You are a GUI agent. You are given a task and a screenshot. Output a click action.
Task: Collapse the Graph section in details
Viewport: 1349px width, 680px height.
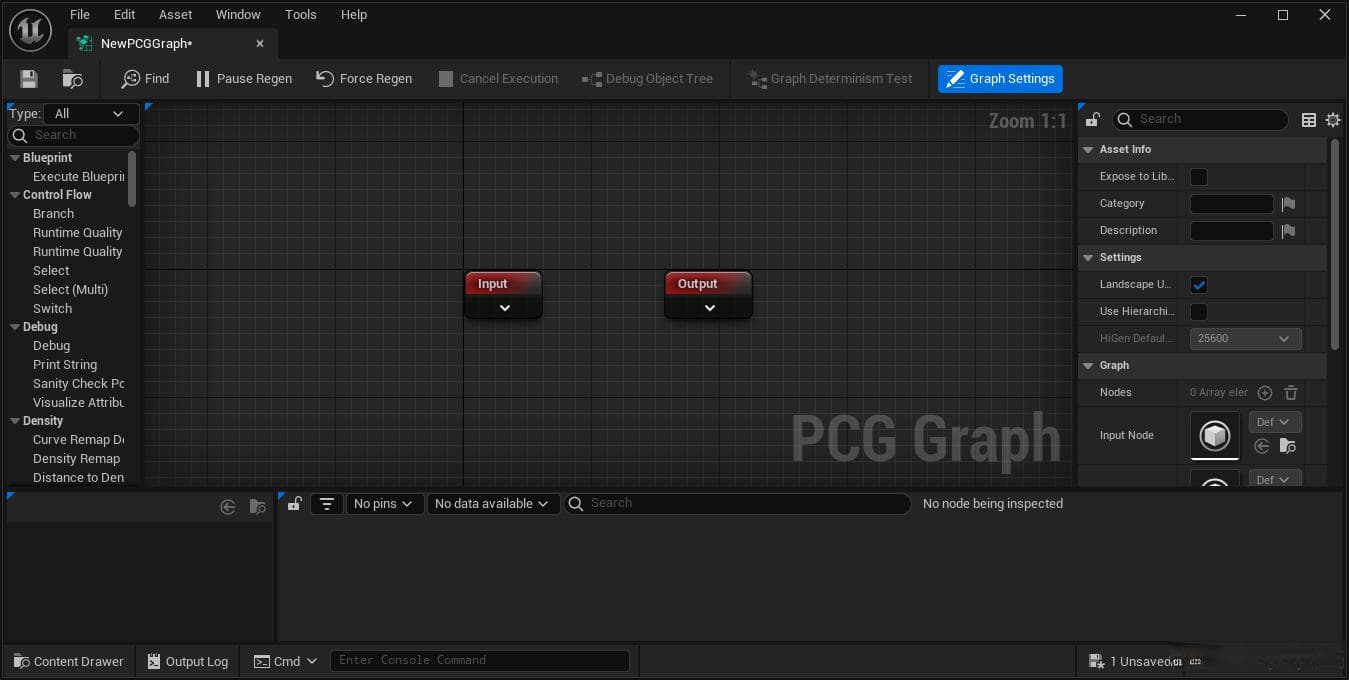click(1088, 366)
